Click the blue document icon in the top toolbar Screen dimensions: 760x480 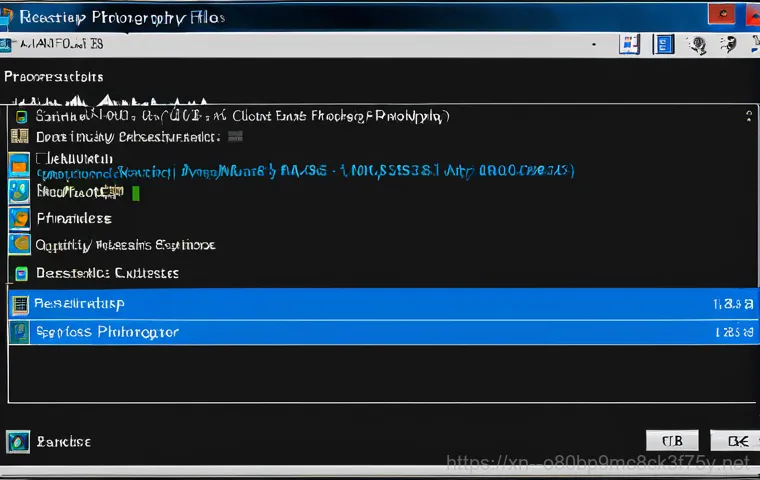tap(663, 44)
